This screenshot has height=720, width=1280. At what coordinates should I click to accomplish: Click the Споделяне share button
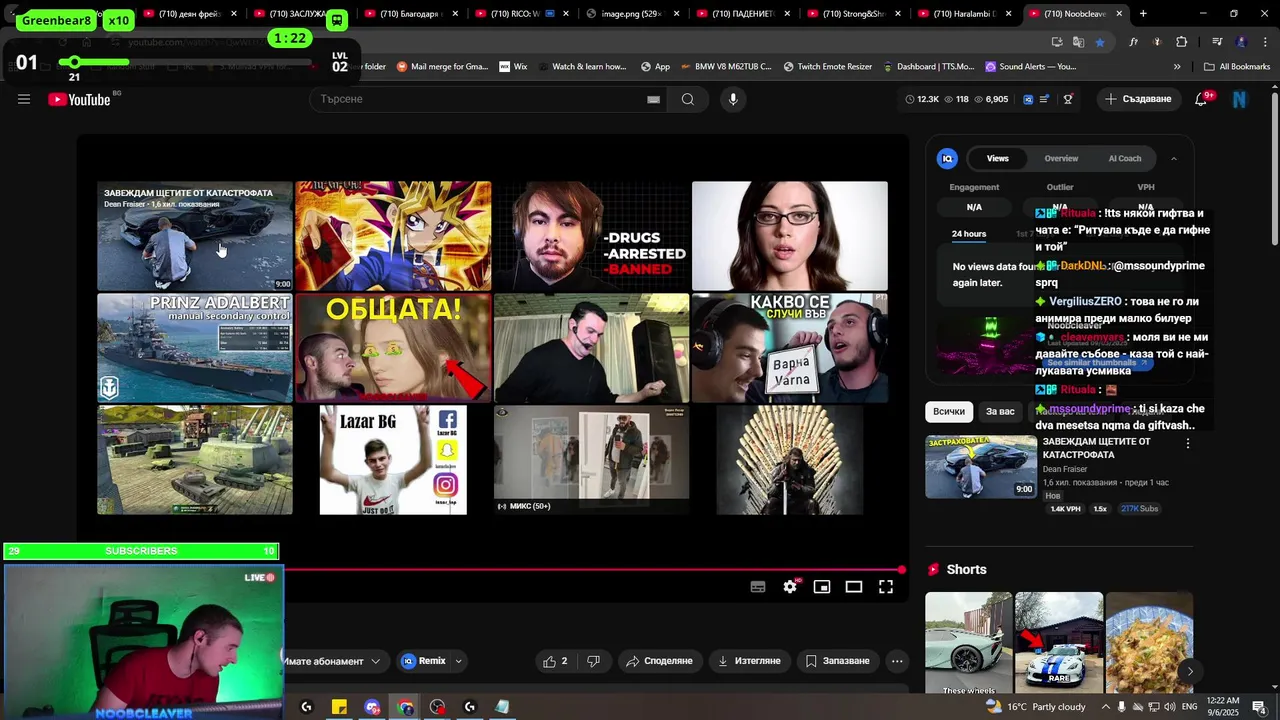pyautogui.click(x=660, y=661)
